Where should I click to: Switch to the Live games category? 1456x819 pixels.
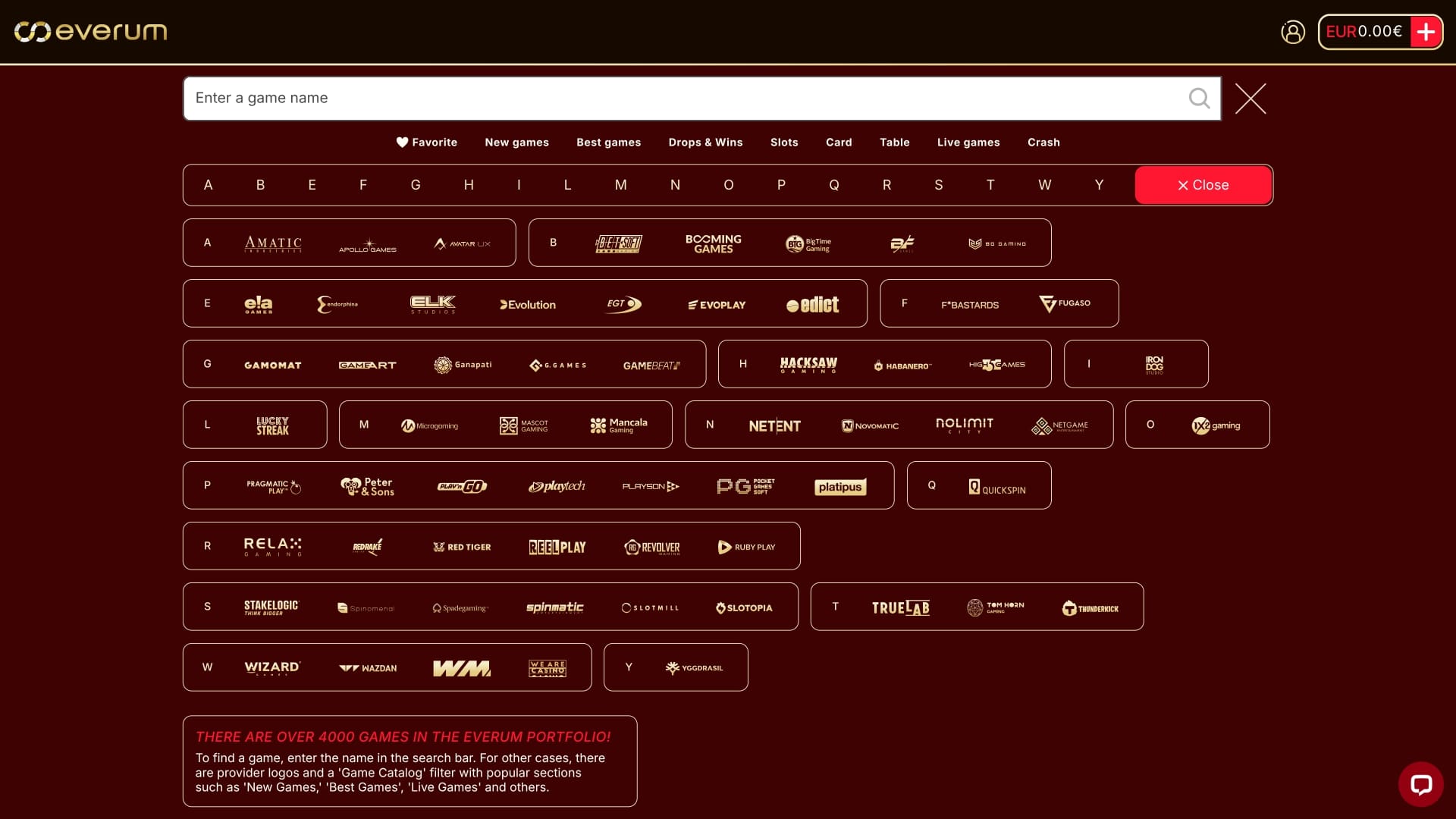click(x=968, y=143)
